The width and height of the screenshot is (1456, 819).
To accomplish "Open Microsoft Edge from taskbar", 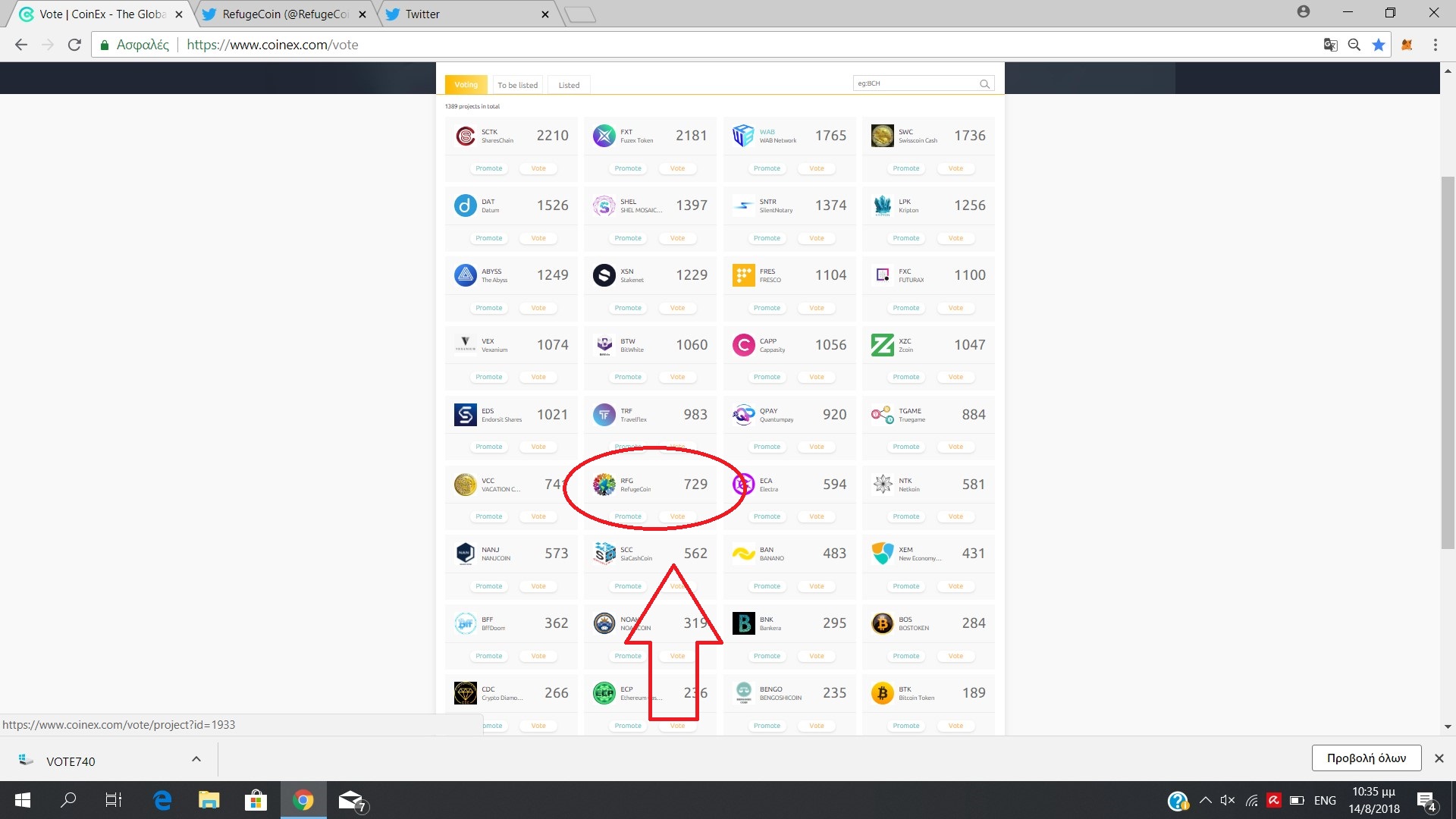I will (x=162, y=800).
